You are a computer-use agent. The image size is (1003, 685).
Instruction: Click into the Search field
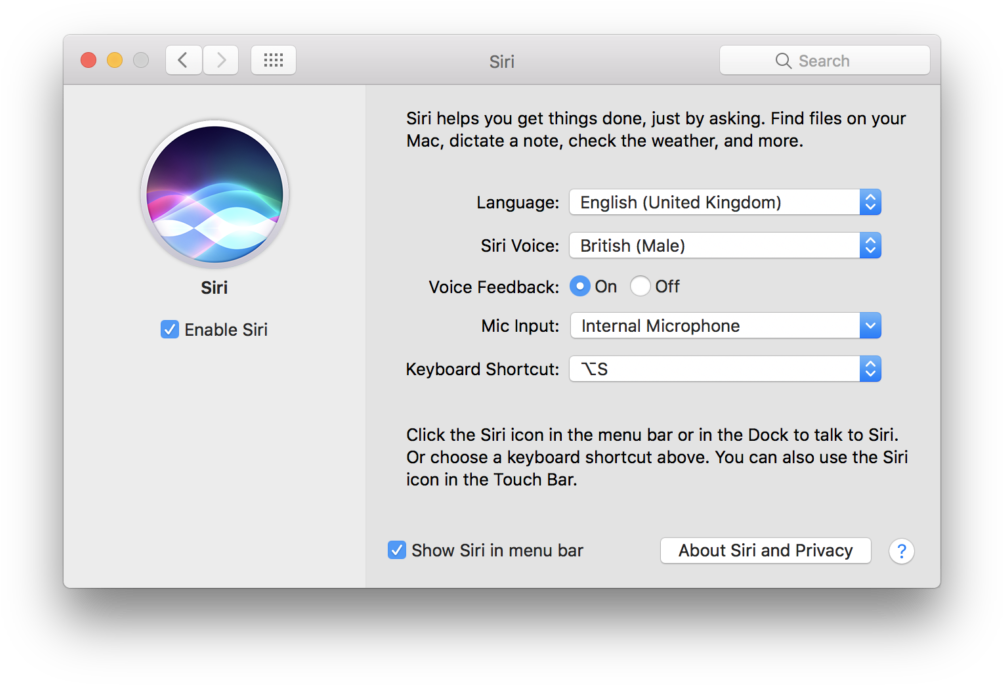(x=825, y=61)
